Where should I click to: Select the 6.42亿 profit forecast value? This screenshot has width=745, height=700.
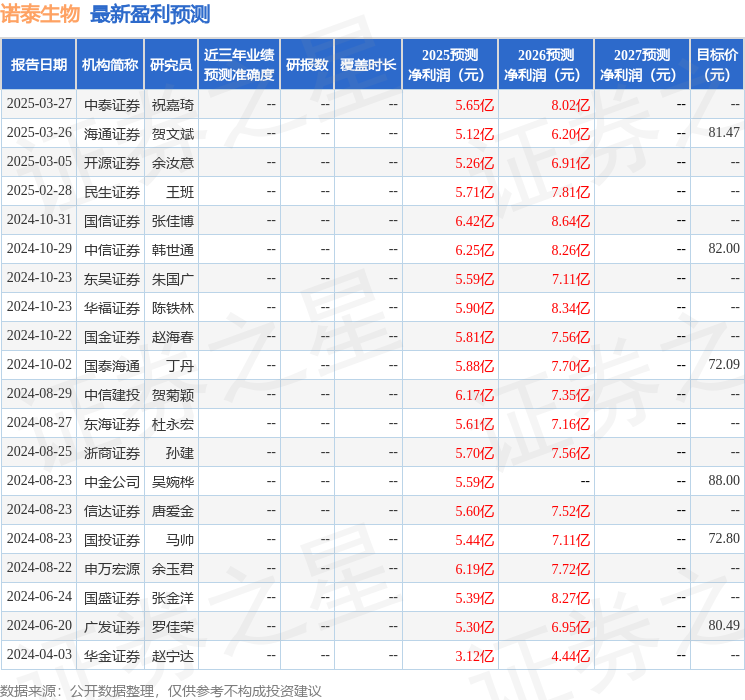(474, 220)
